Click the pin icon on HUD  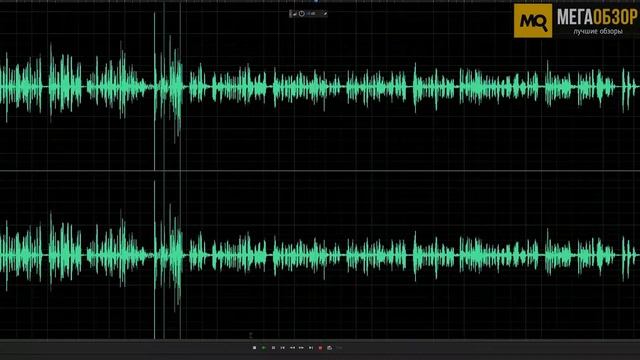325,13
